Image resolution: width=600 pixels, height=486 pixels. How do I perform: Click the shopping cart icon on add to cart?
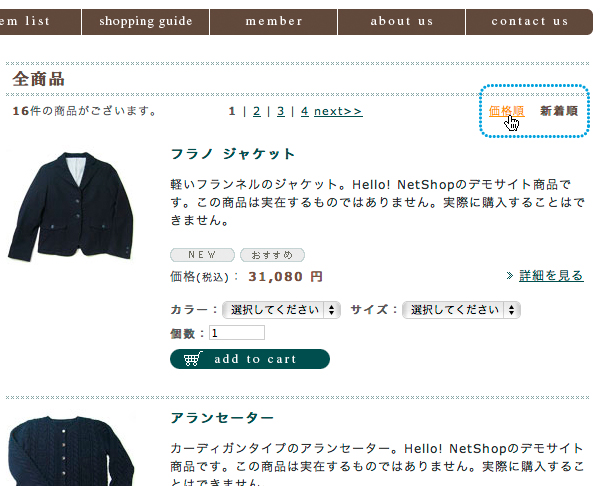click(x=193, y=359)
